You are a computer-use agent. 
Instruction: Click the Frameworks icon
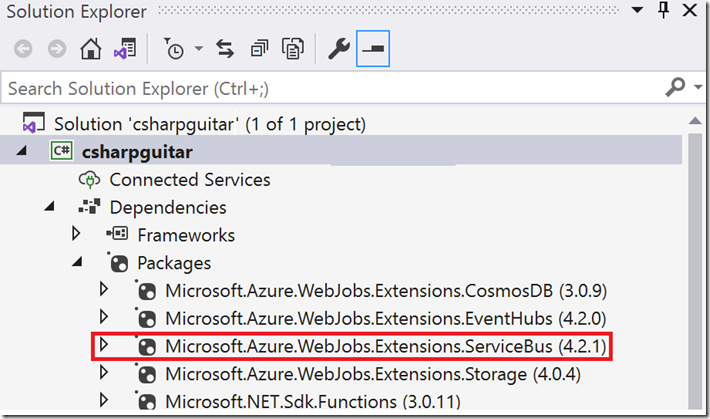[x=117, y=234]
